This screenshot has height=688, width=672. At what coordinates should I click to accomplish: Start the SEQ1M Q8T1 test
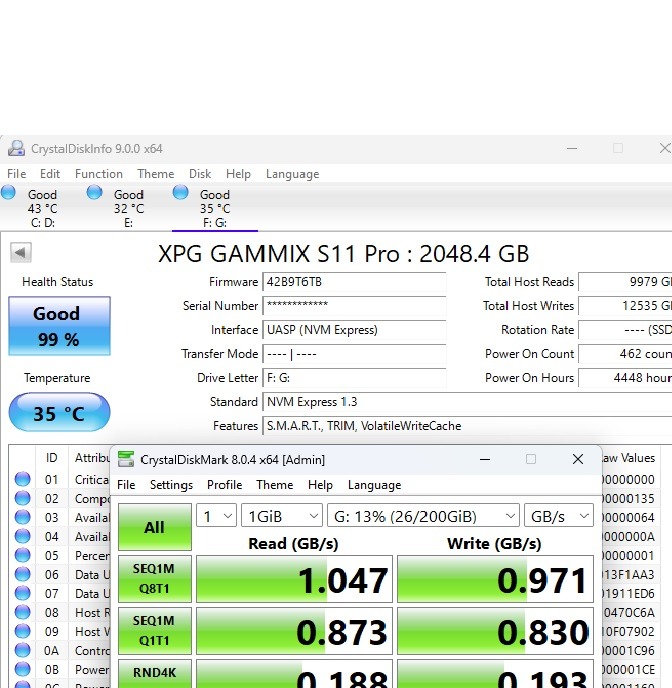(x=155, y=579)
